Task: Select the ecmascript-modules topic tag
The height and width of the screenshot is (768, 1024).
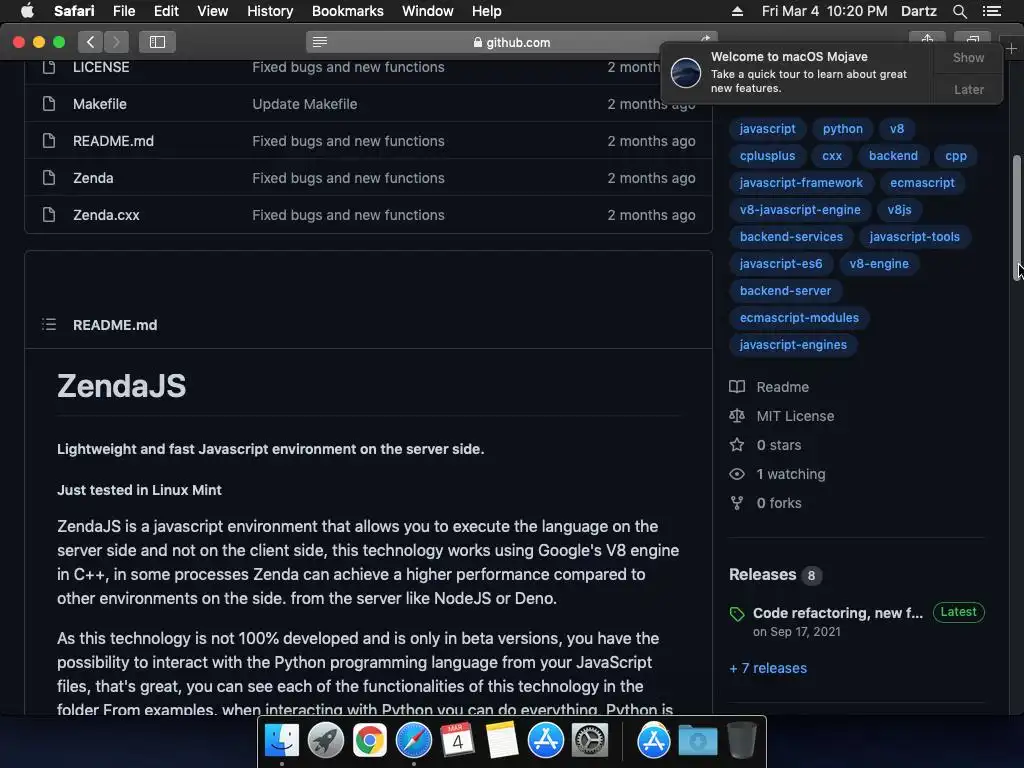Action: click(799, 318)
